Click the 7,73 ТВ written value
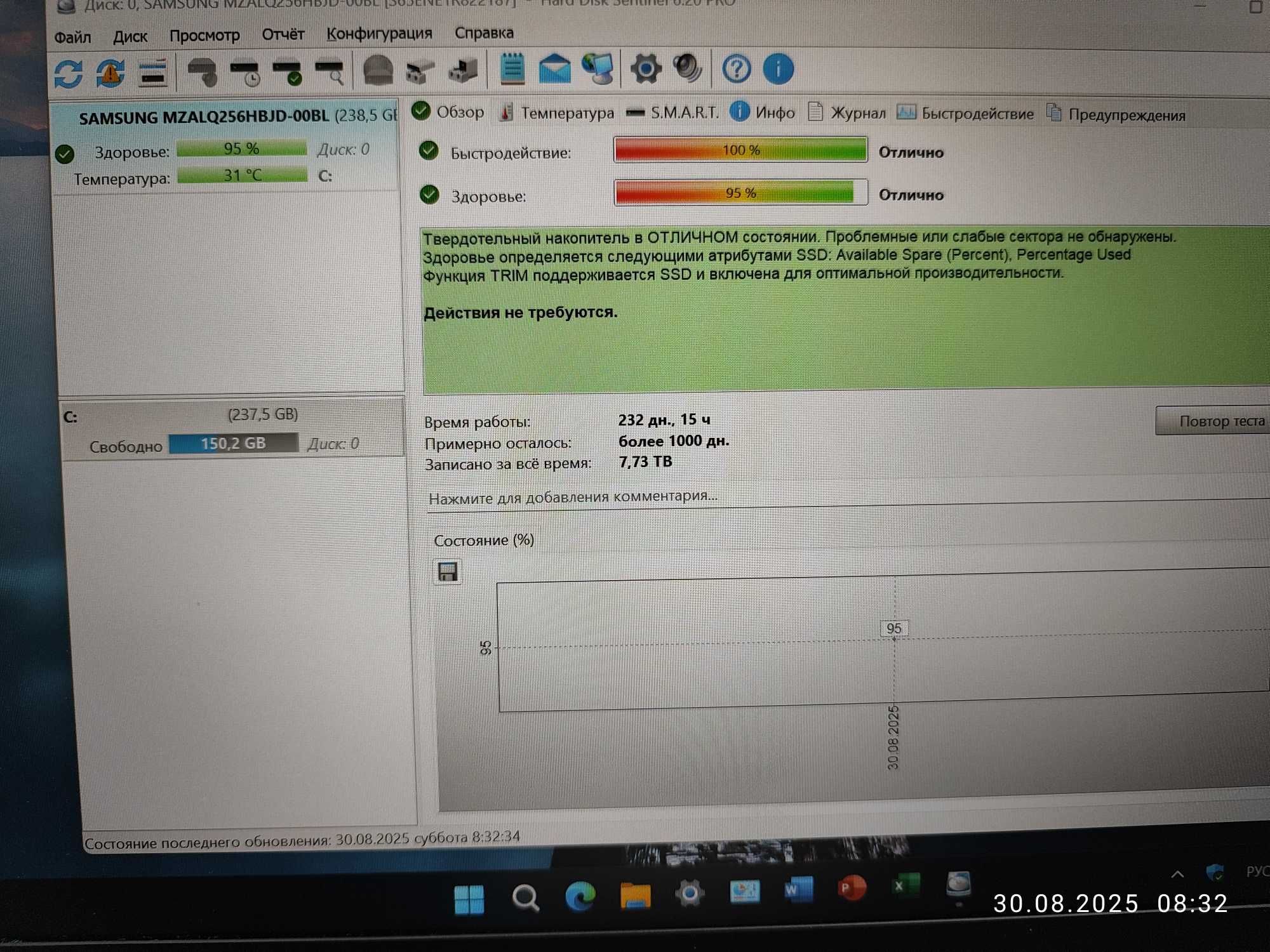Screen dimensions: 1270x952 tap(645, 461)
